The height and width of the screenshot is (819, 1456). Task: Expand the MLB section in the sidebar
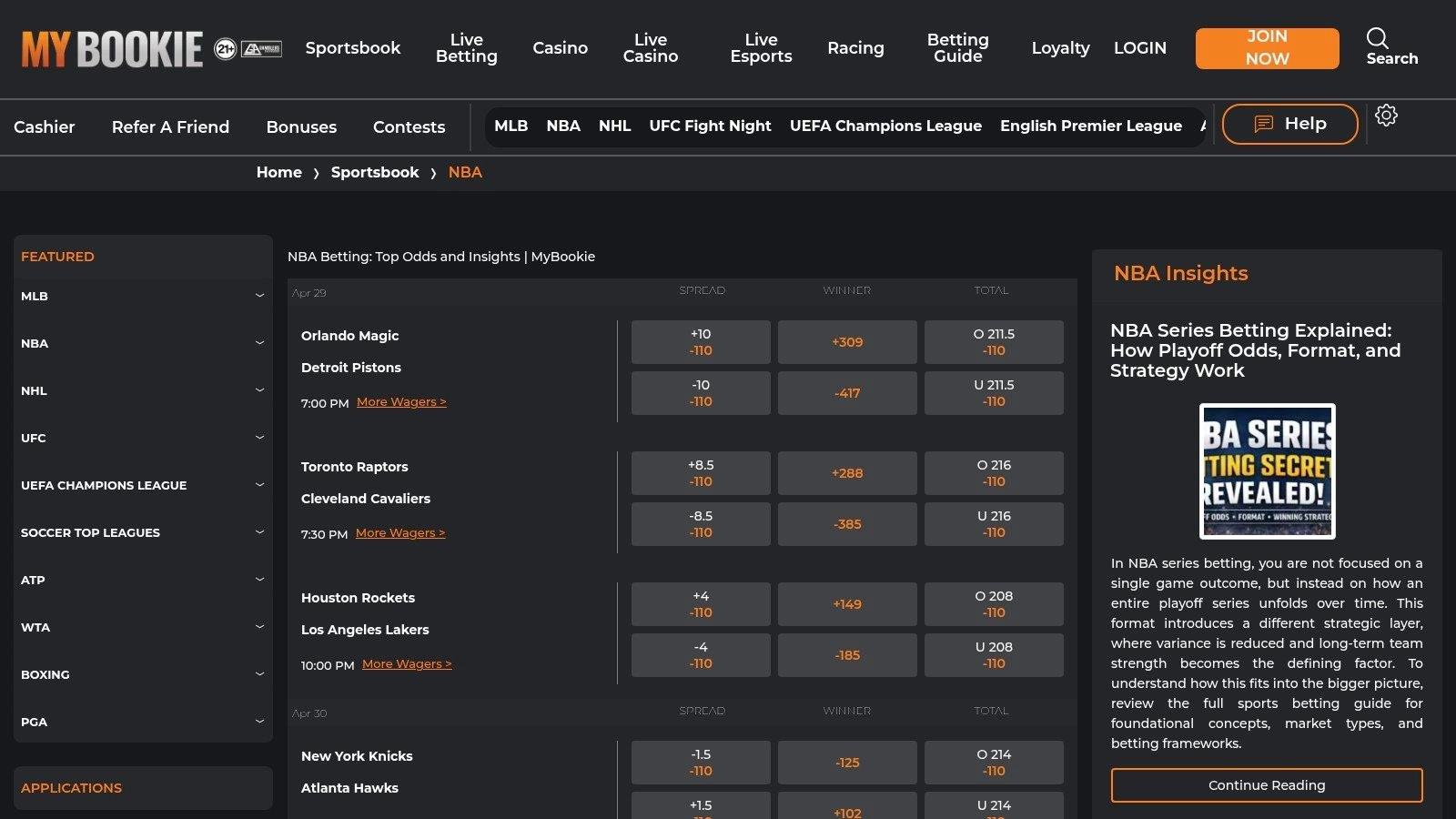coord(259,296)
